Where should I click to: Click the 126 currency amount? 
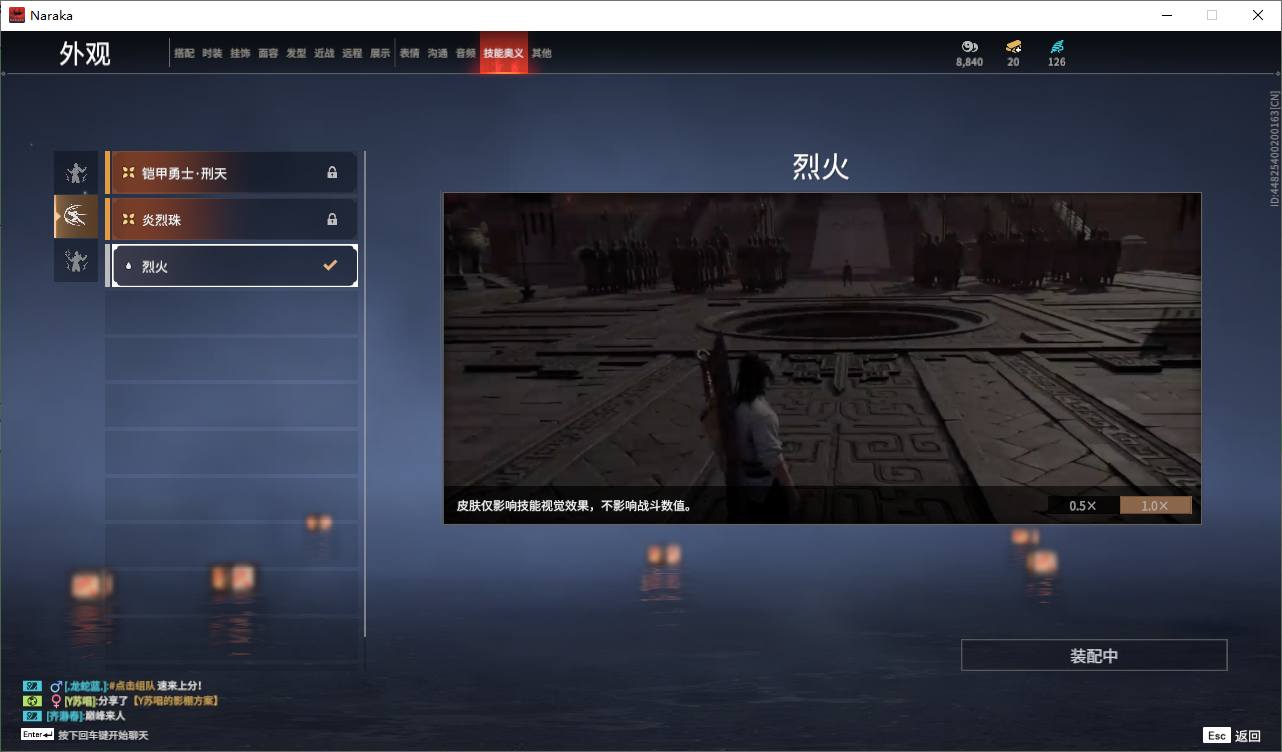1057,62
